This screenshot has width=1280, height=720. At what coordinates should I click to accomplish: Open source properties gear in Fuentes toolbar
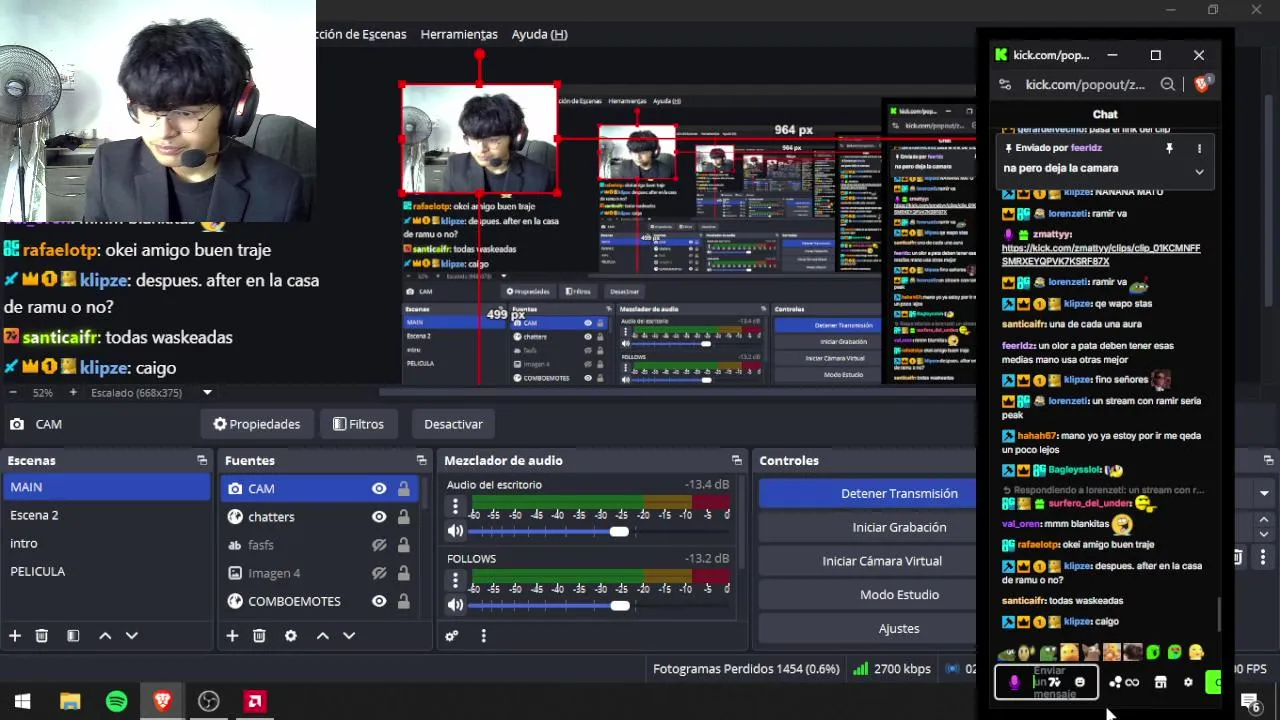pyautogui.click(x=291, y=635)
